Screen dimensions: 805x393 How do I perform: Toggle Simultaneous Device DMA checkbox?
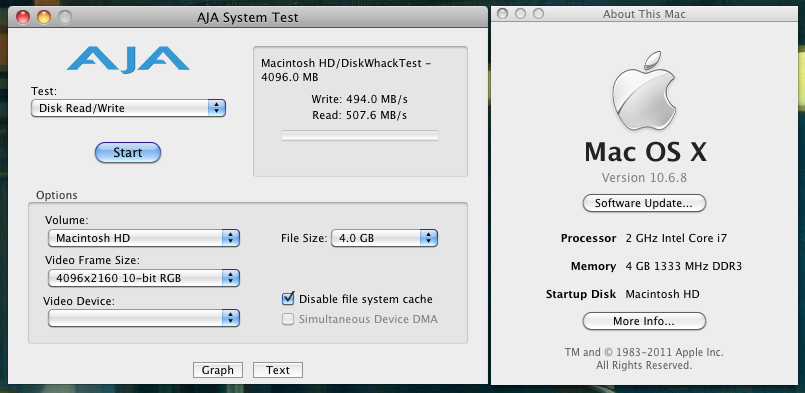point(288,319)
